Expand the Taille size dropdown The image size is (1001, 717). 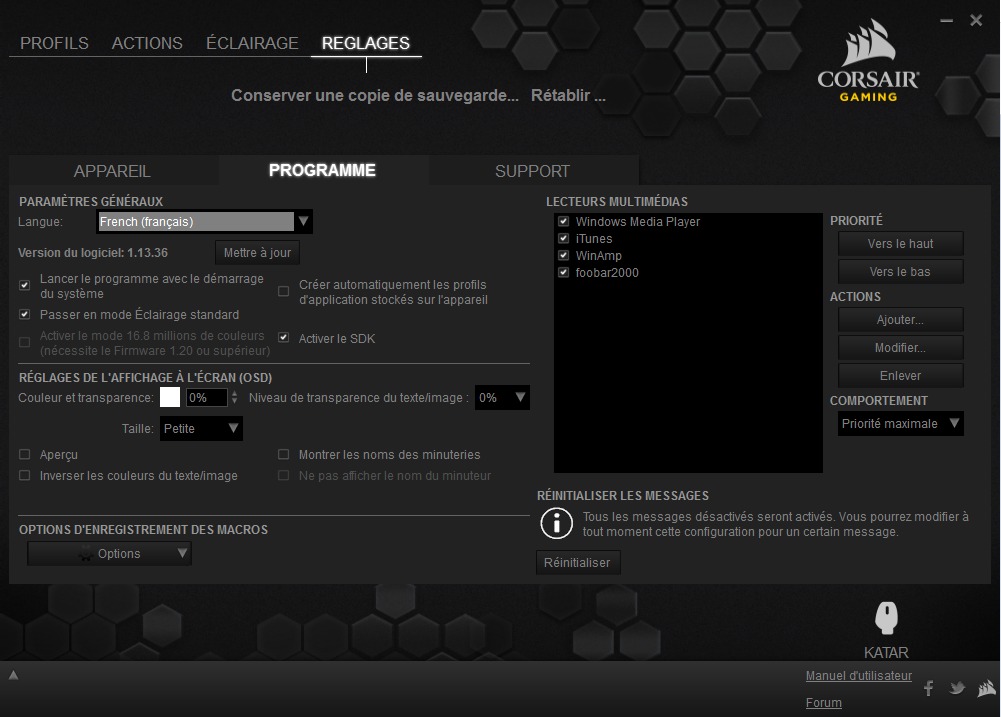[201, 429]
